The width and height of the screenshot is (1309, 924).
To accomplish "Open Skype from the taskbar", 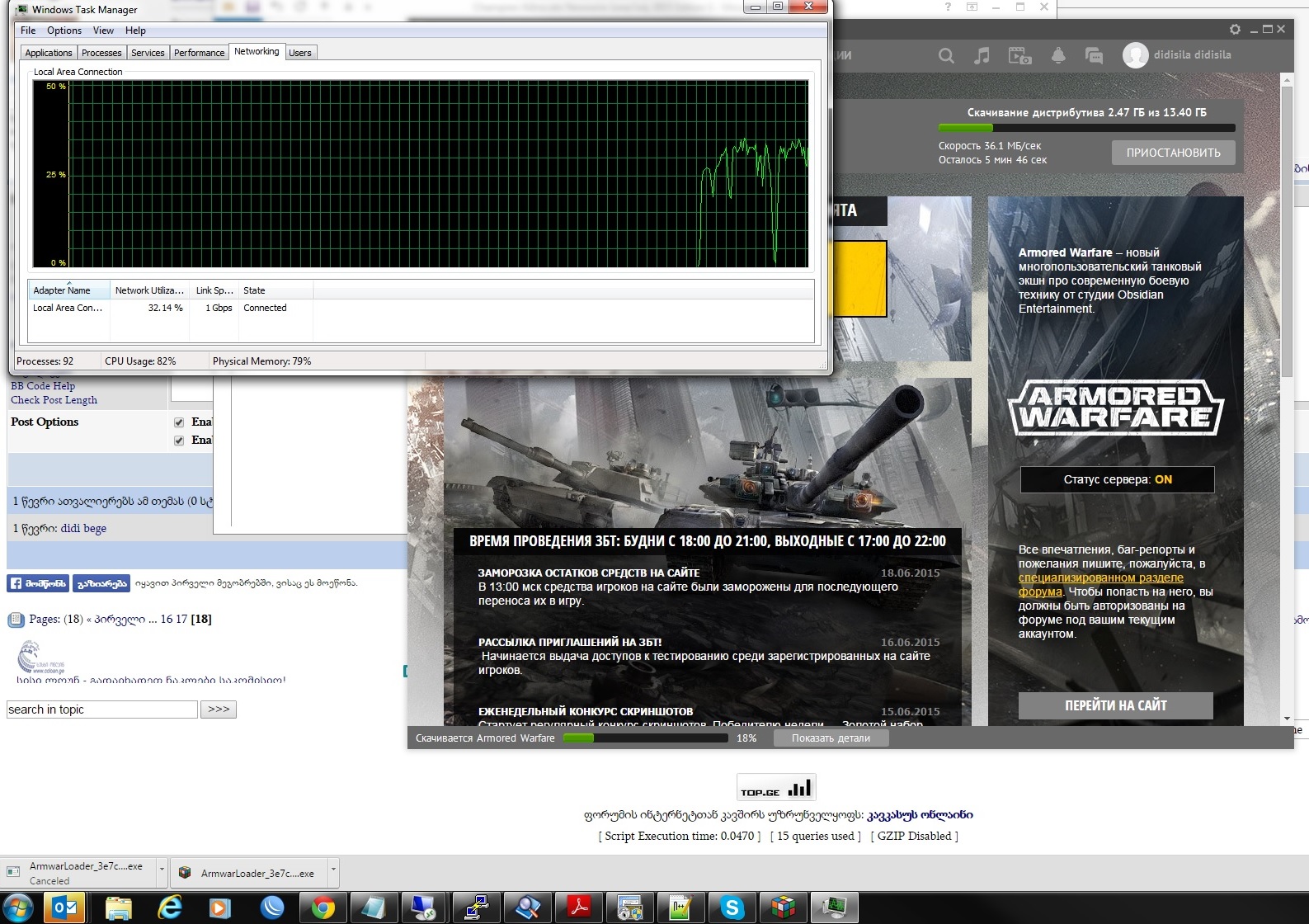I will pyautogui.click(x=732, y=907).
